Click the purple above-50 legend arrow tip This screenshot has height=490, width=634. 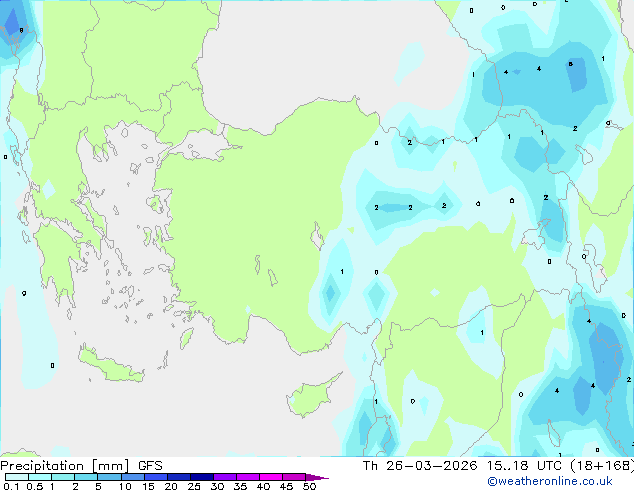pyautogui.click(x=317, y=477)
